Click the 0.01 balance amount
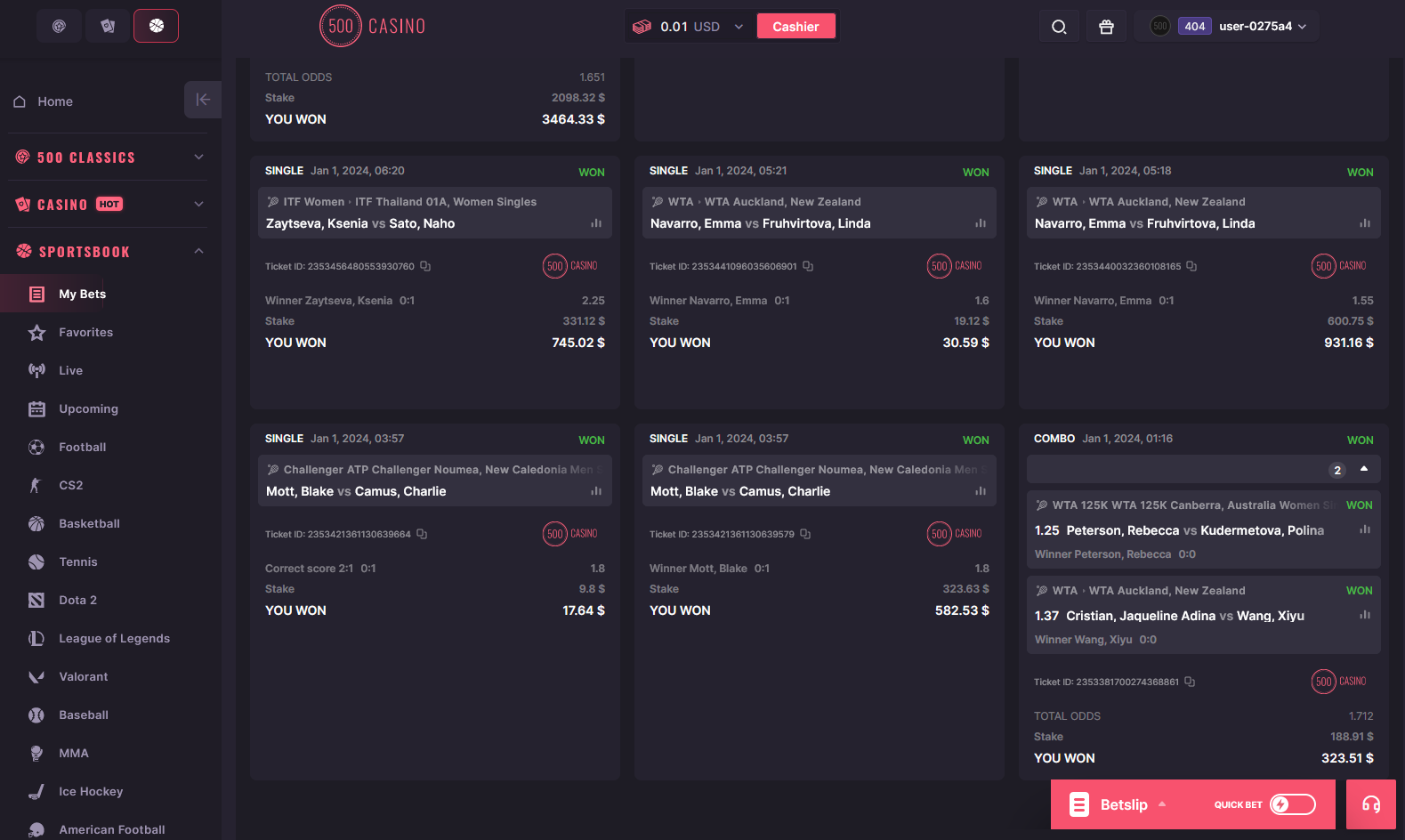The image size is (1405, 840). [674, 27]
